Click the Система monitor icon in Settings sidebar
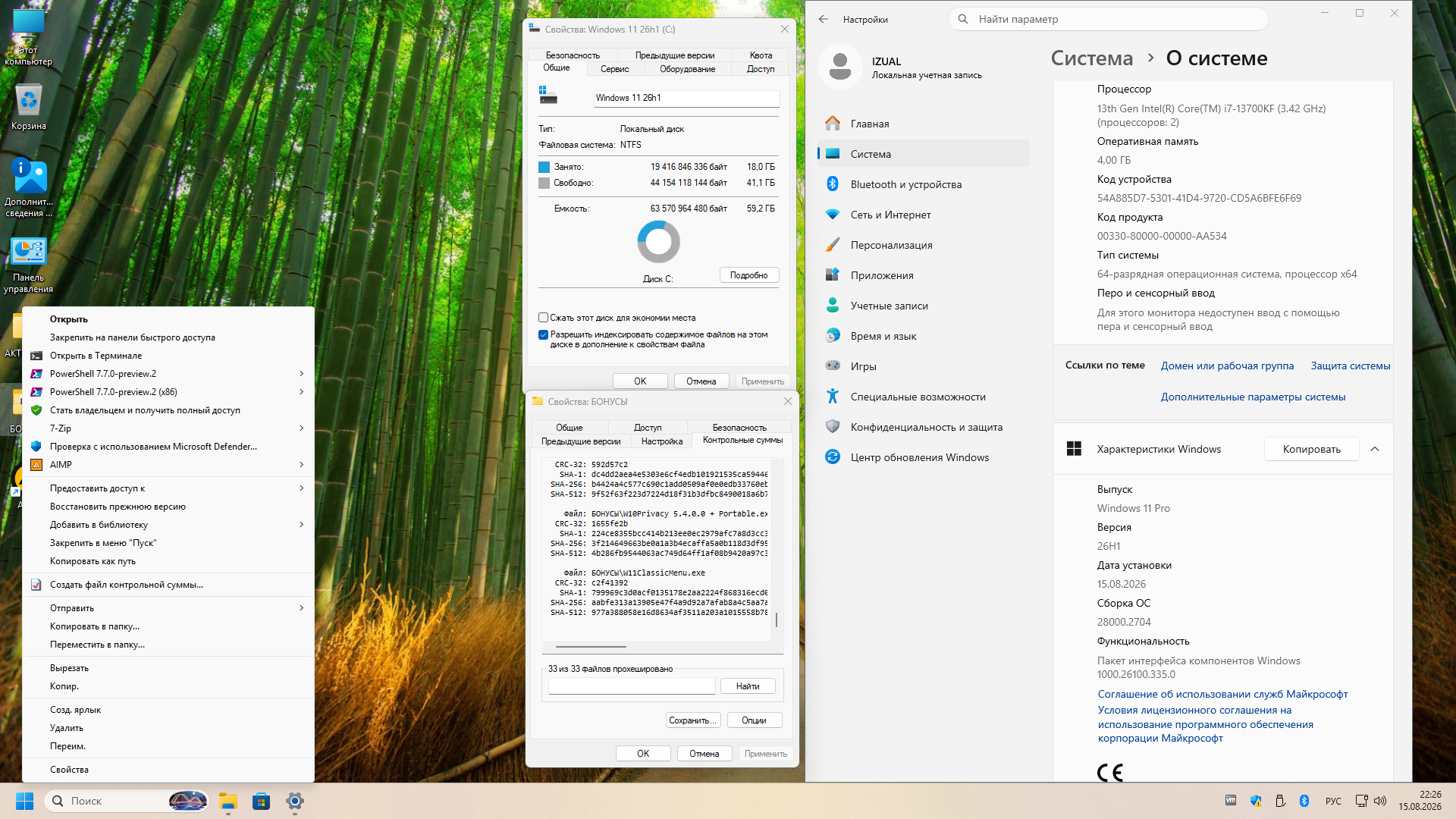This screenshot has width=1456, height=819. click(x=833, y=154)
